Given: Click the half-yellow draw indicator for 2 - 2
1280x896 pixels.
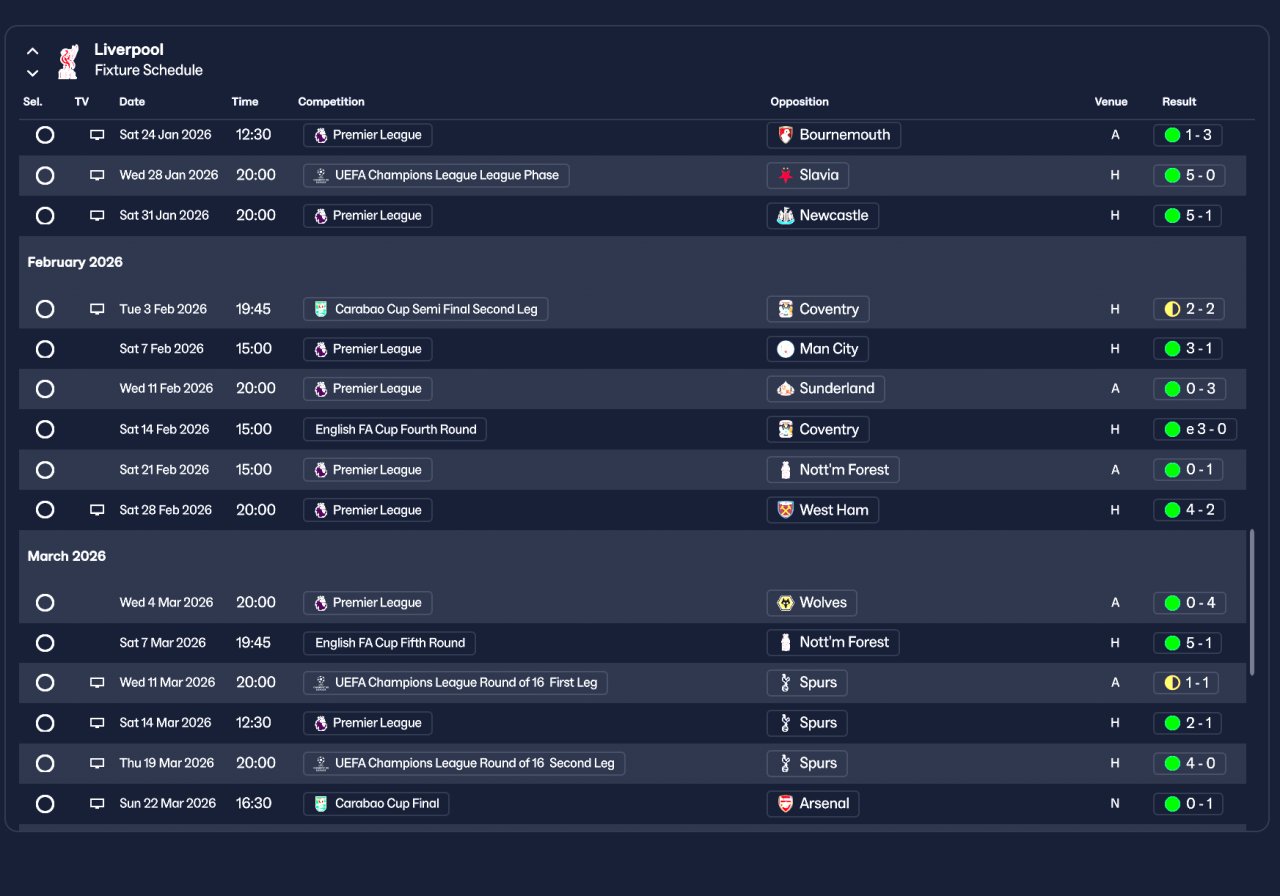Looking at the screenshot, I should coord(1171,309).
